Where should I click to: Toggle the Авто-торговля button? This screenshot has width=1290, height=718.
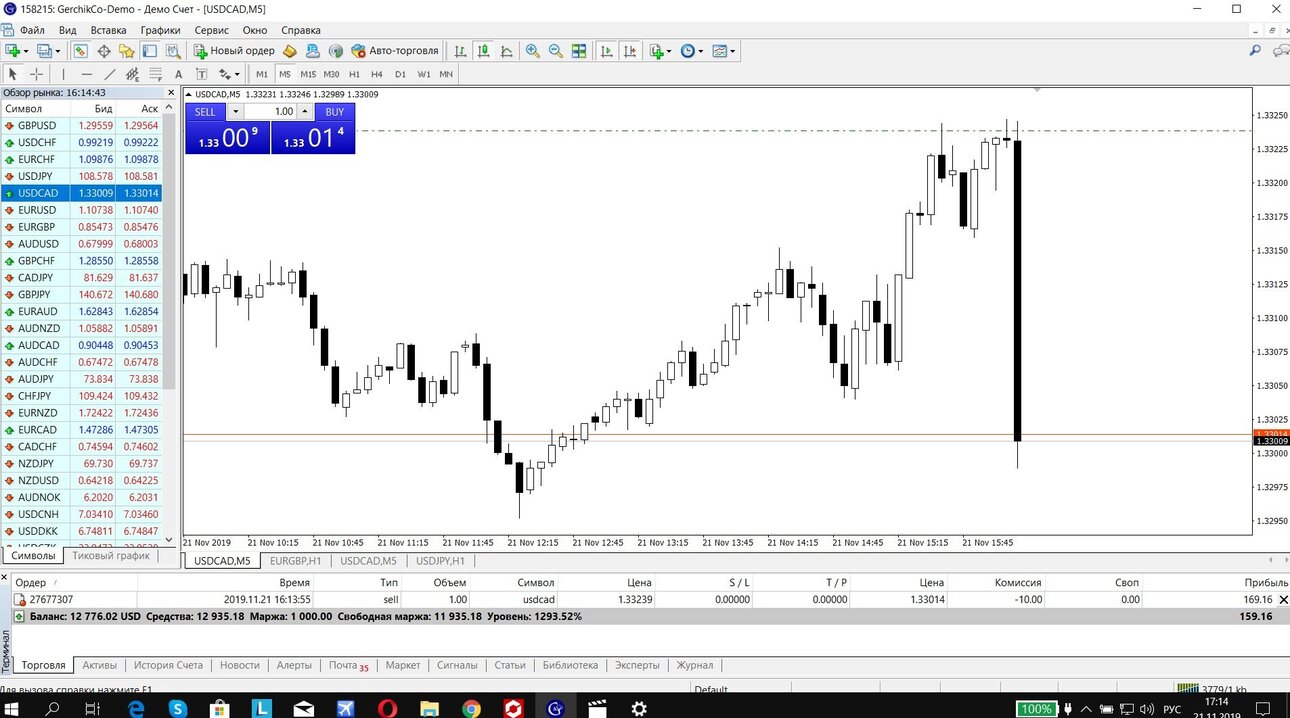(x=394, y=51)
